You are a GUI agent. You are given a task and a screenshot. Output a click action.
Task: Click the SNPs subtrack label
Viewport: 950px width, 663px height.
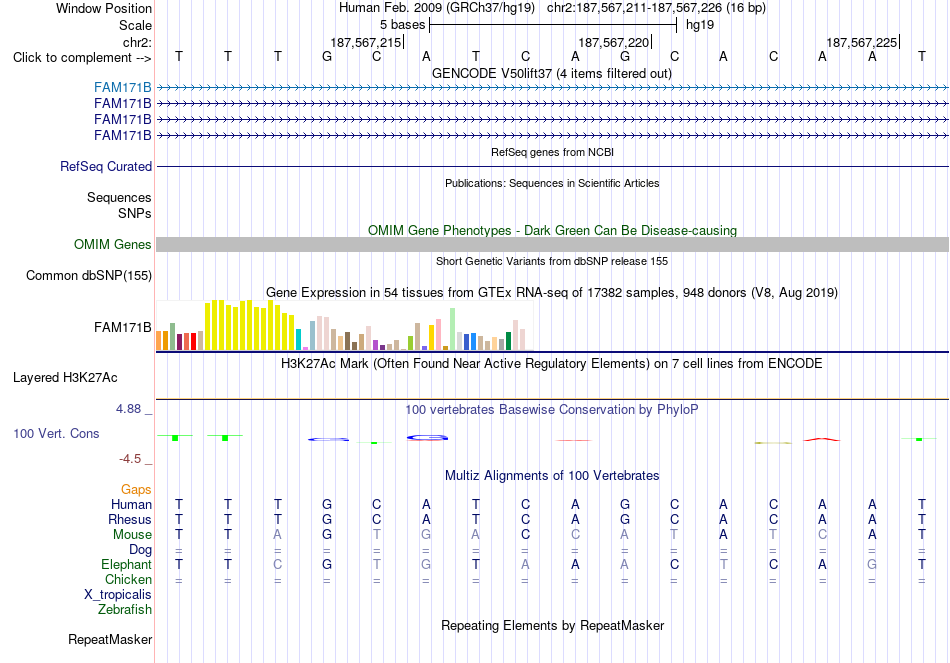(x=135, y=213)
